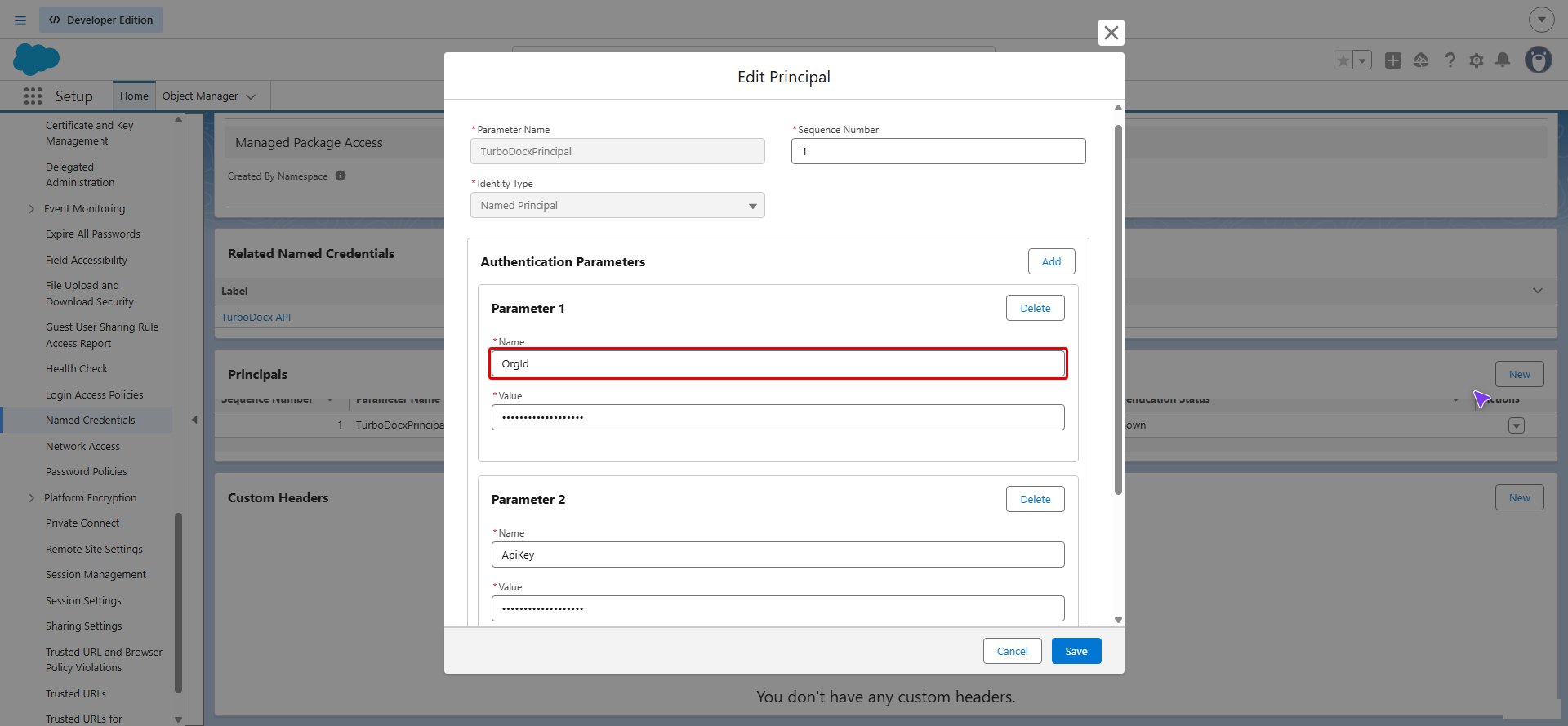Viewport: 1568px width, 726px height.
Task: Save the principal changes
Action: (1076, 651)
